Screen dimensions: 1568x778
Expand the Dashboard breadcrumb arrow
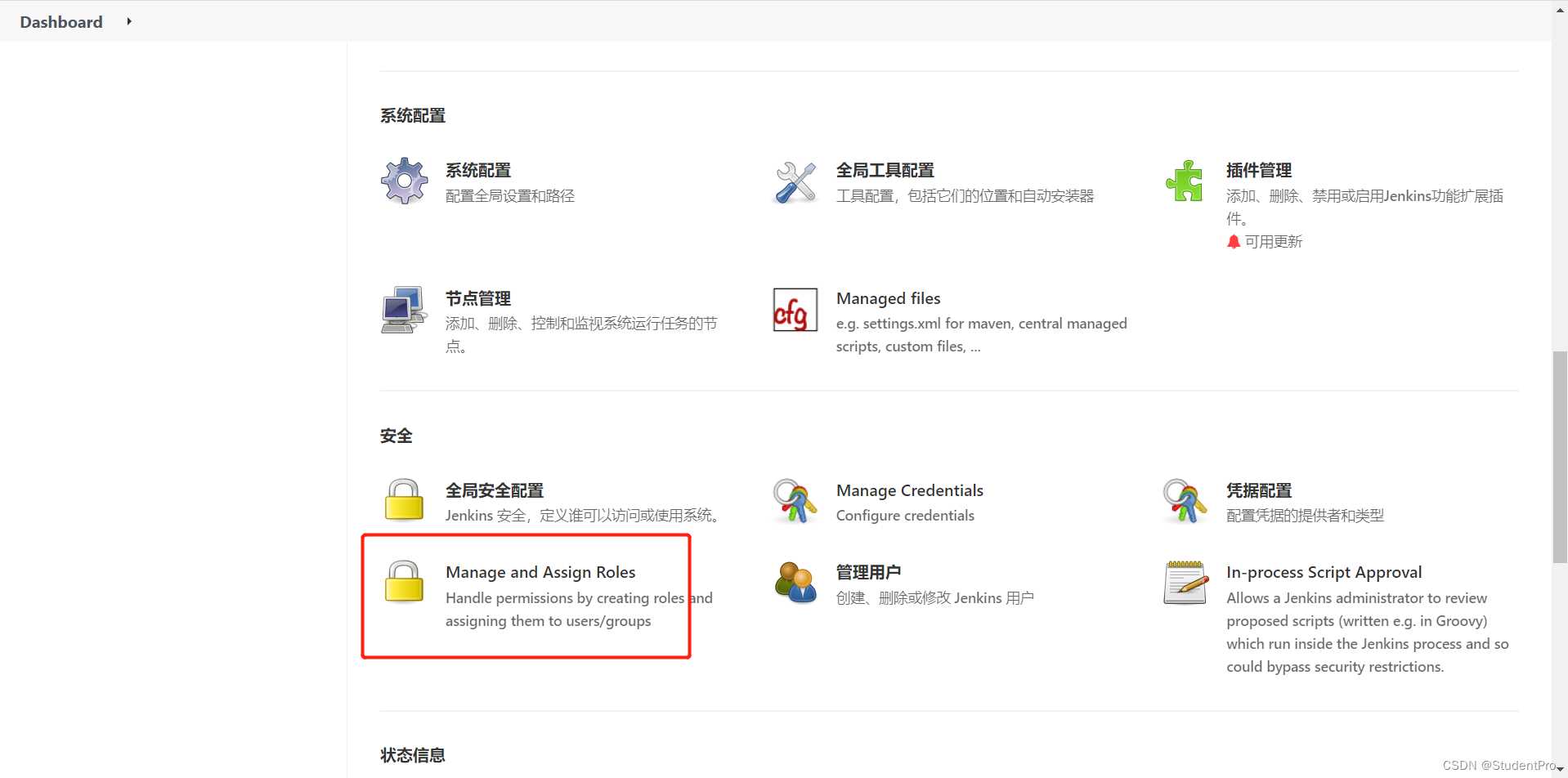click(129, 22)
